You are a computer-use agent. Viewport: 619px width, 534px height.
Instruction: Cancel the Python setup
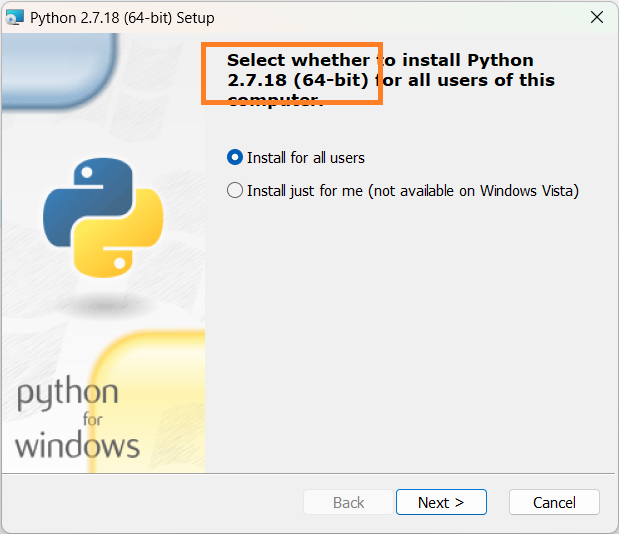554,502
